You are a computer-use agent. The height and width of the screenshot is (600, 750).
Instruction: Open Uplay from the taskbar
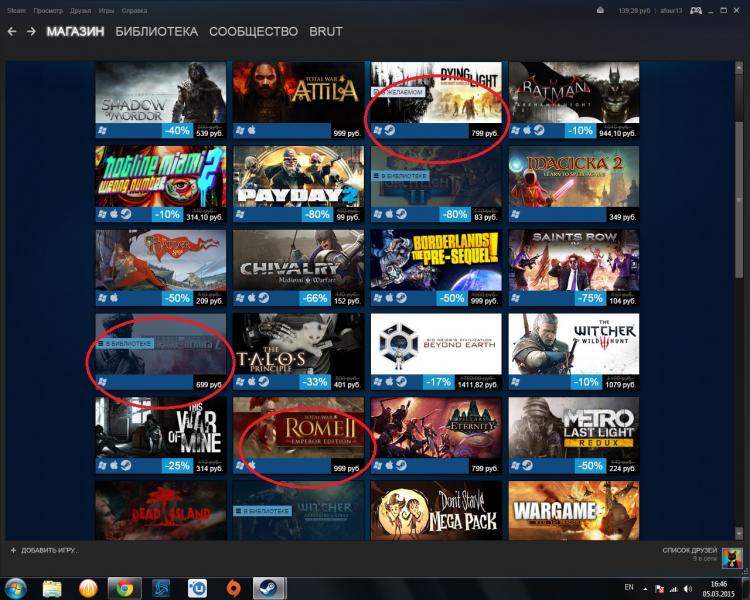point(197,588)
